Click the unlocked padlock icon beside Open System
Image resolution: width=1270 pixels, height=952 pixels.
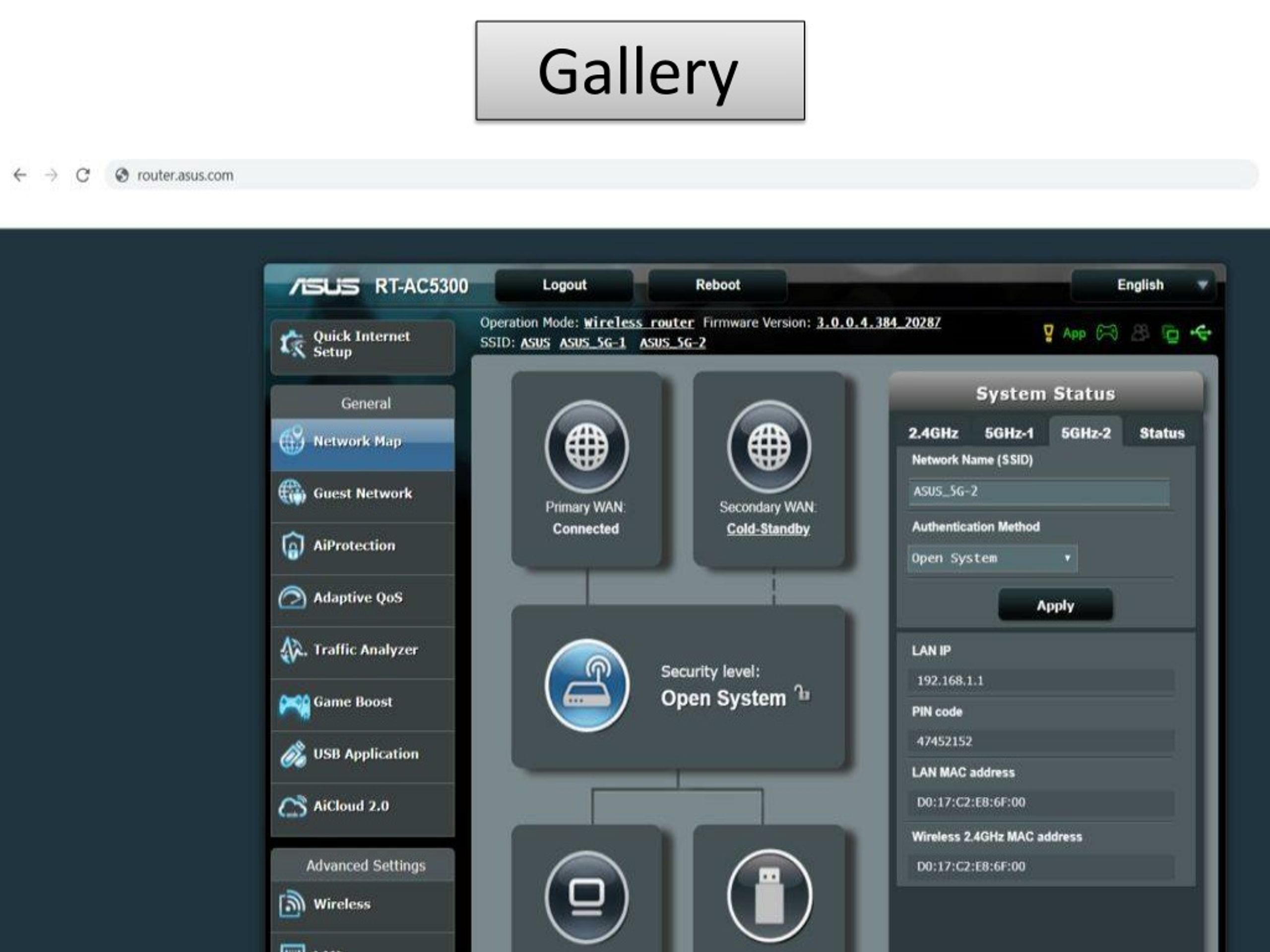tap(802, 694)
